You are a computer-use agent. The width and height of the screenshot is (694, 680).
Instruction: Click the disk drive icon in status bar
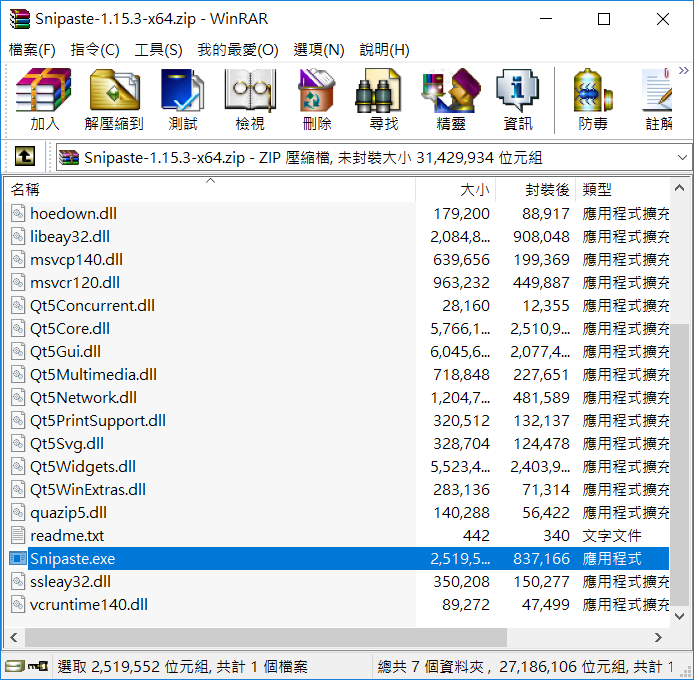pyautogui.click(x=14, y=666)
